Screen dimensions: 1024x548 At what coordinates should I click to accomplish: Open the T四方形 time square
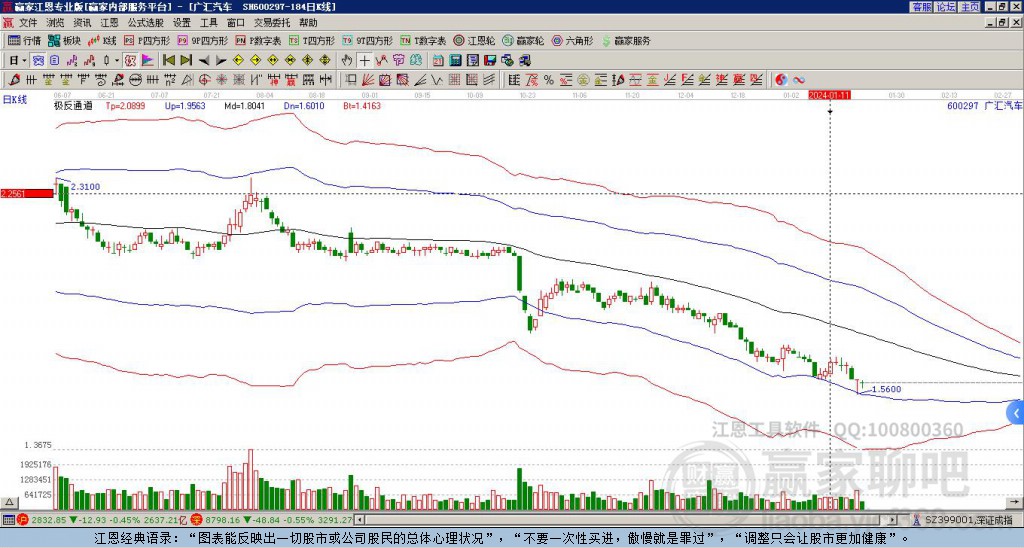312,40
